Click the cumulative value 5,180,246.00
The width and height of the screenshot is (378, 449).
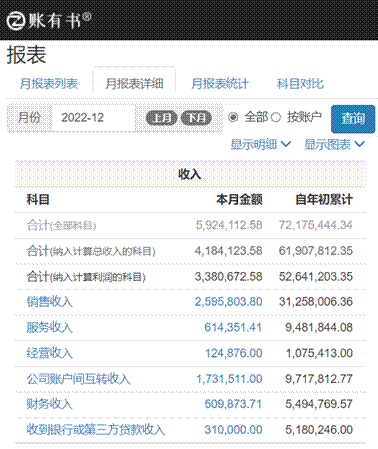tap(319, 430)
